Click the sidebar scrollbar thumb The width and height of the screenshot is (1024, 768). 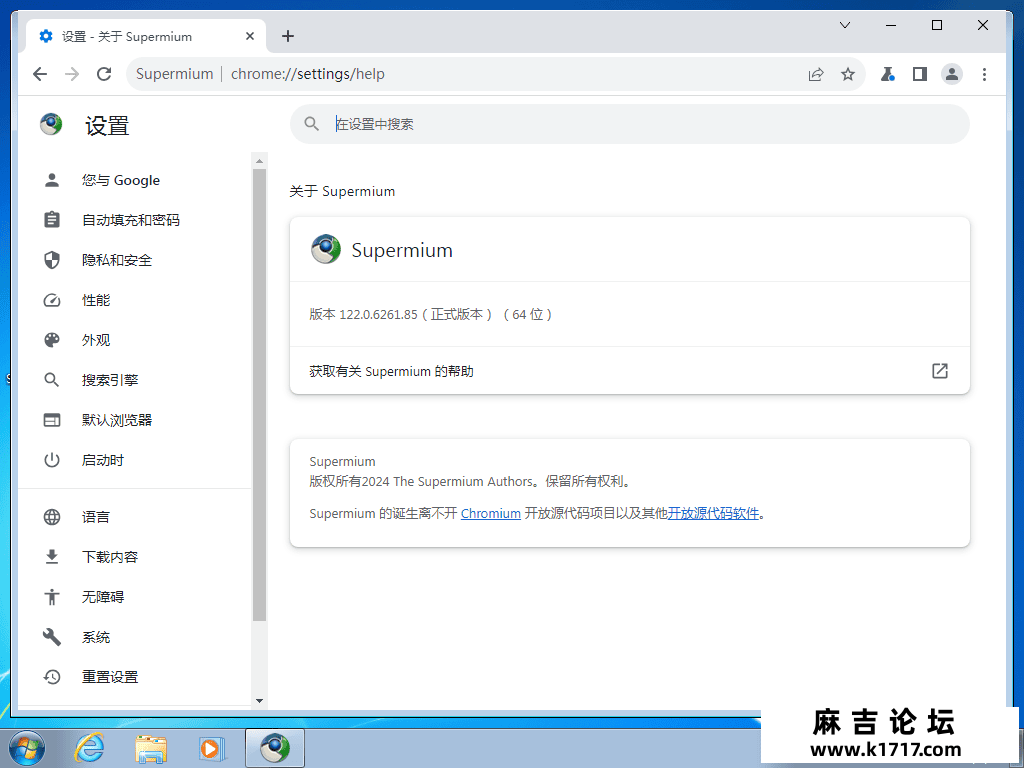pos(259,395)
